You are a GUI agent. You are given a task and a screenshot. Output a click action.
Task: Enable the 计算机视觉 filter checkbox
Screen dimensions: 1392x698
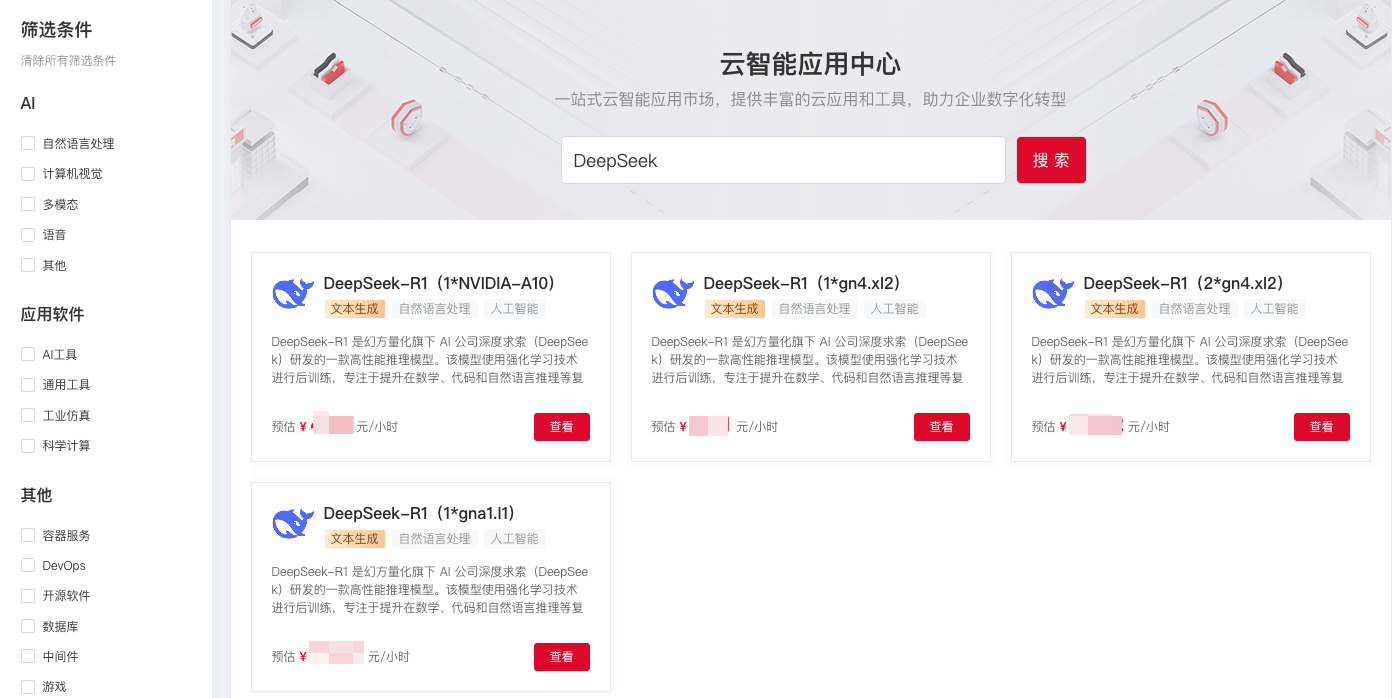coord(28,174)
